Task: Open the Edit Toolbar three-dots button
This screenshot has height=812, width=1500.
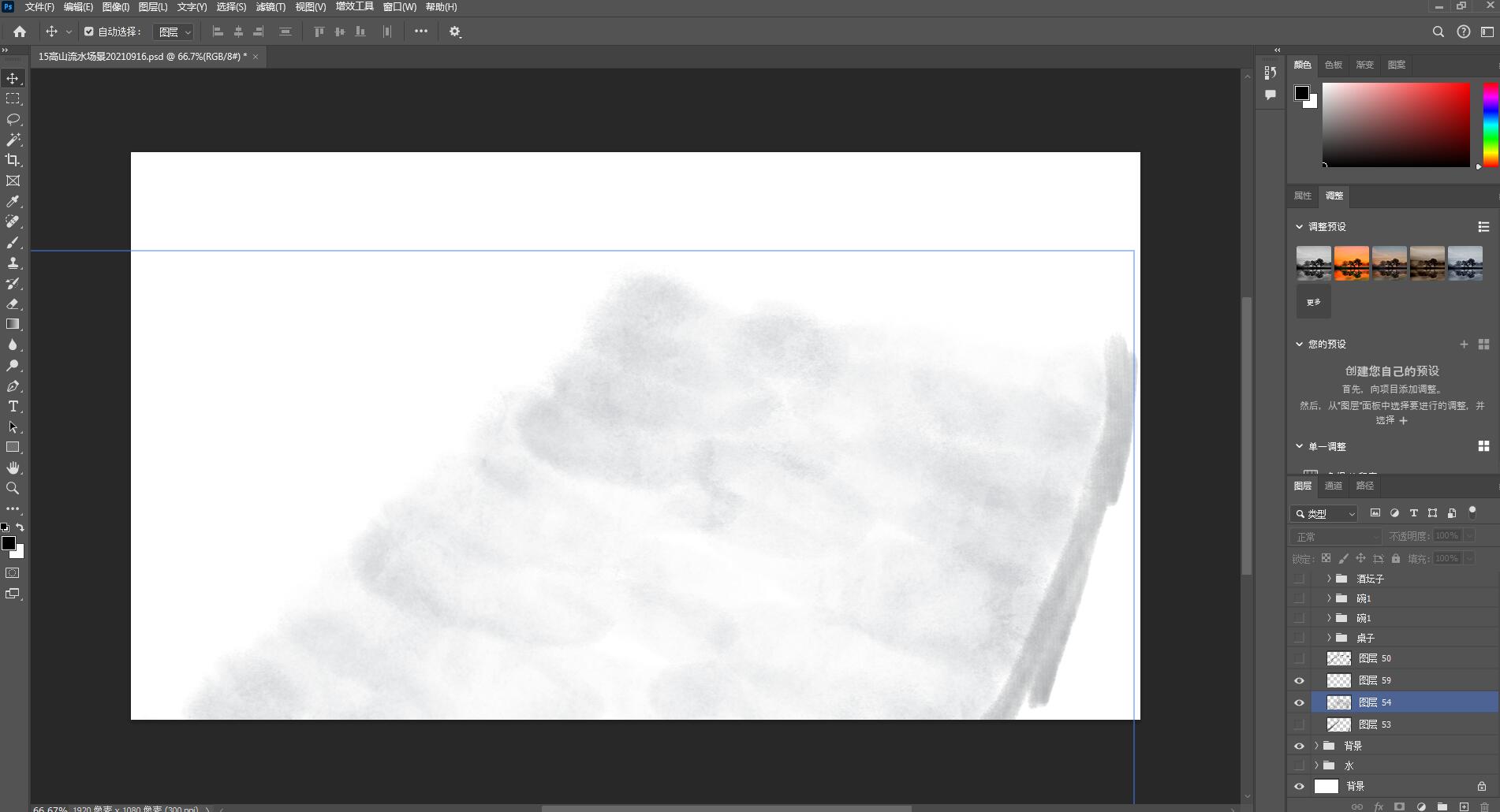Action: point(13,509)
